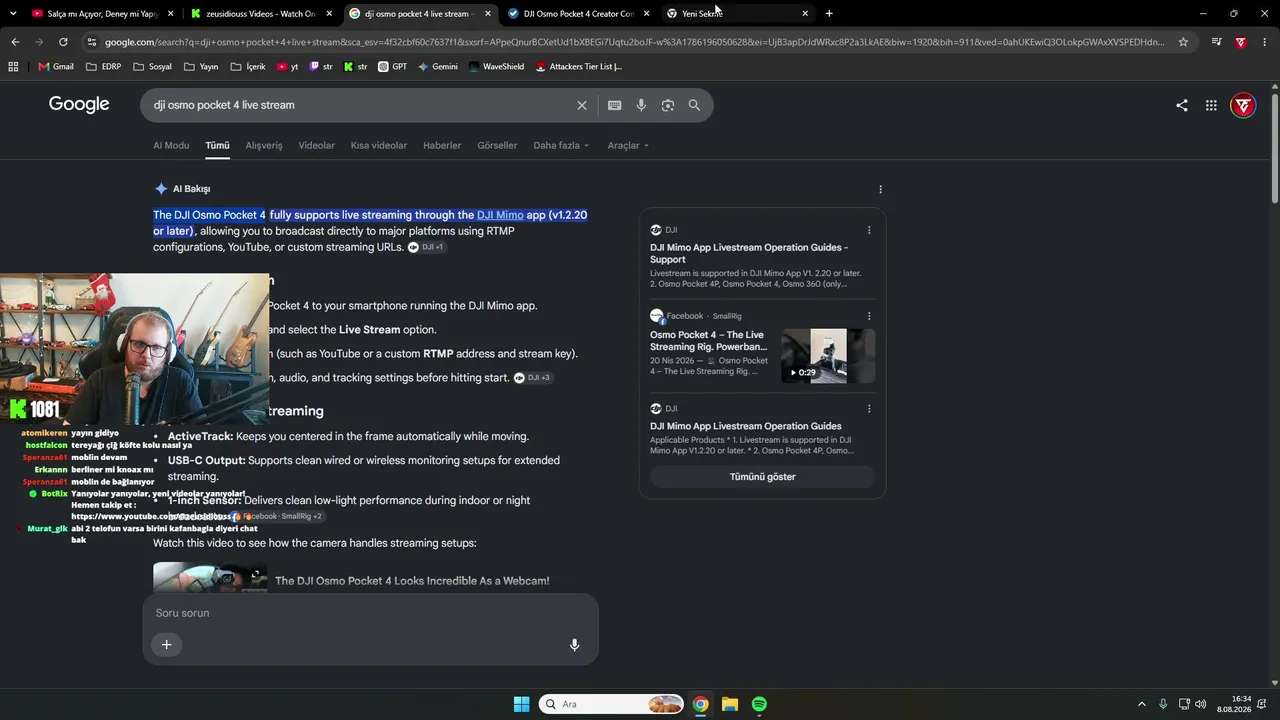Expand the İçerik bookmark folder
The height and width of the screenshot is (720, 1280).
click(248, 67)
